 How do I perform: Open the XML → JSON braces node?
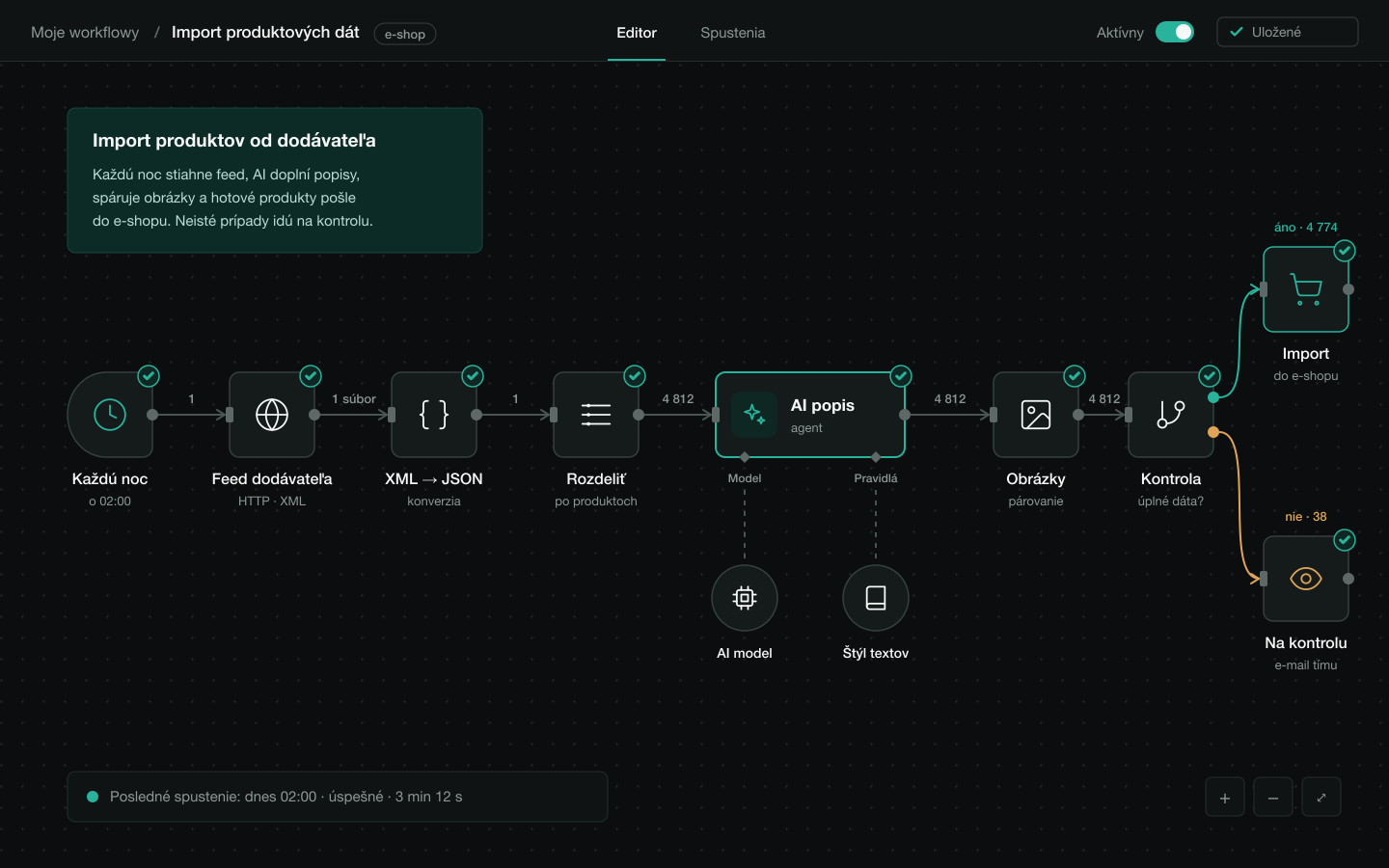(434, 415)
